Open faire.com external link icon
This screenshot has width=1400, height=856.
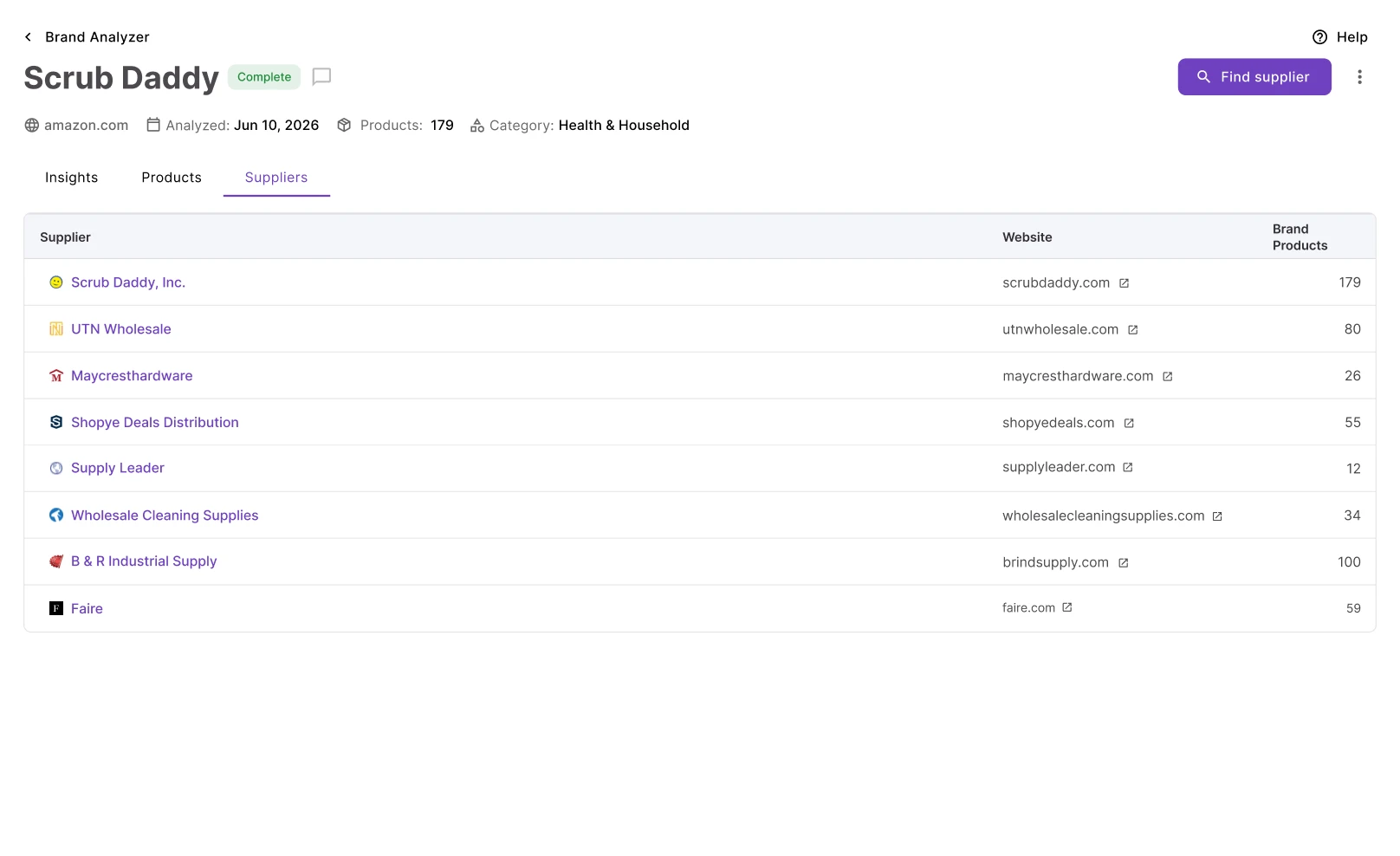pos(1067,608)
